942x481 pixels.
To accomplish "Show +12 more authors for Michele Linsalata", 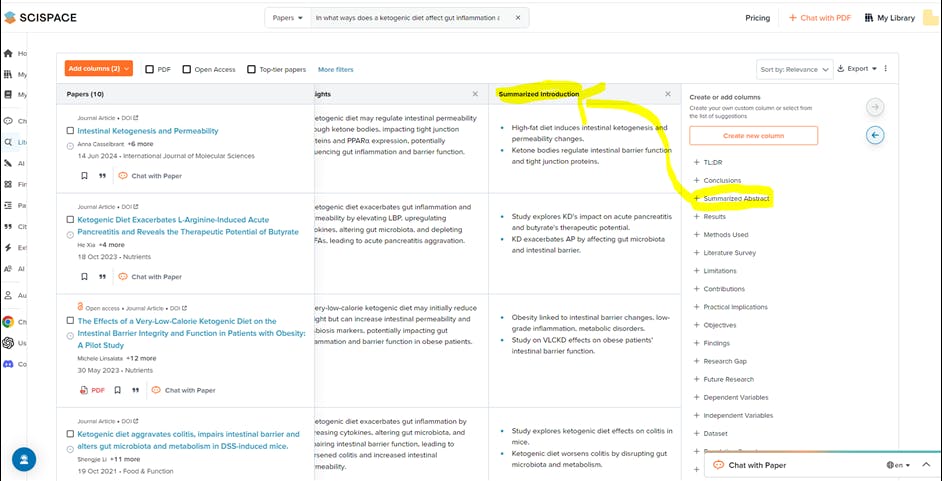I will (x=141, y=358).
